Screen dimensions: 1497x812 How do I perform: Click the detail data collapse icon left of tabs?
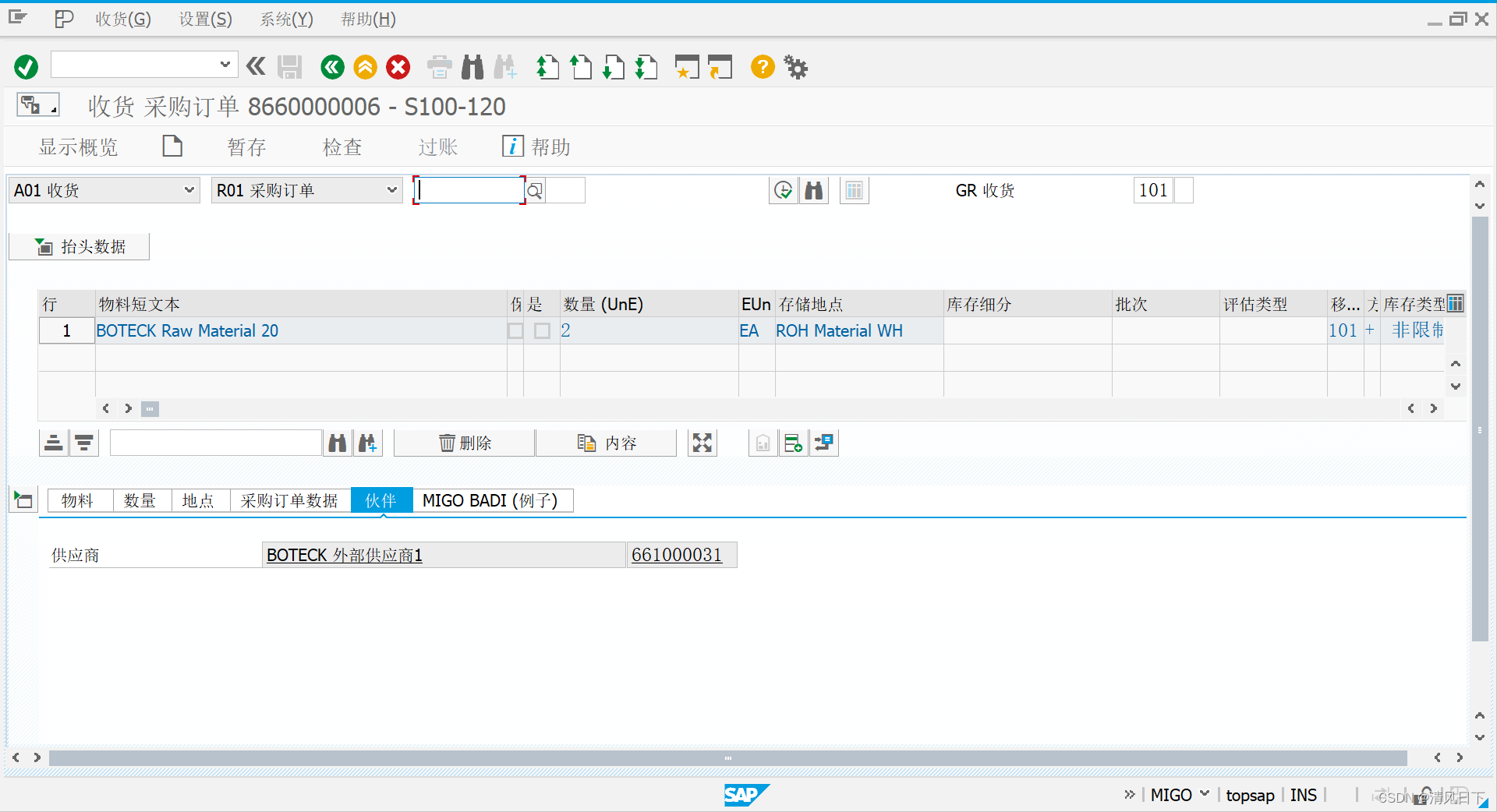coord(23,500)
